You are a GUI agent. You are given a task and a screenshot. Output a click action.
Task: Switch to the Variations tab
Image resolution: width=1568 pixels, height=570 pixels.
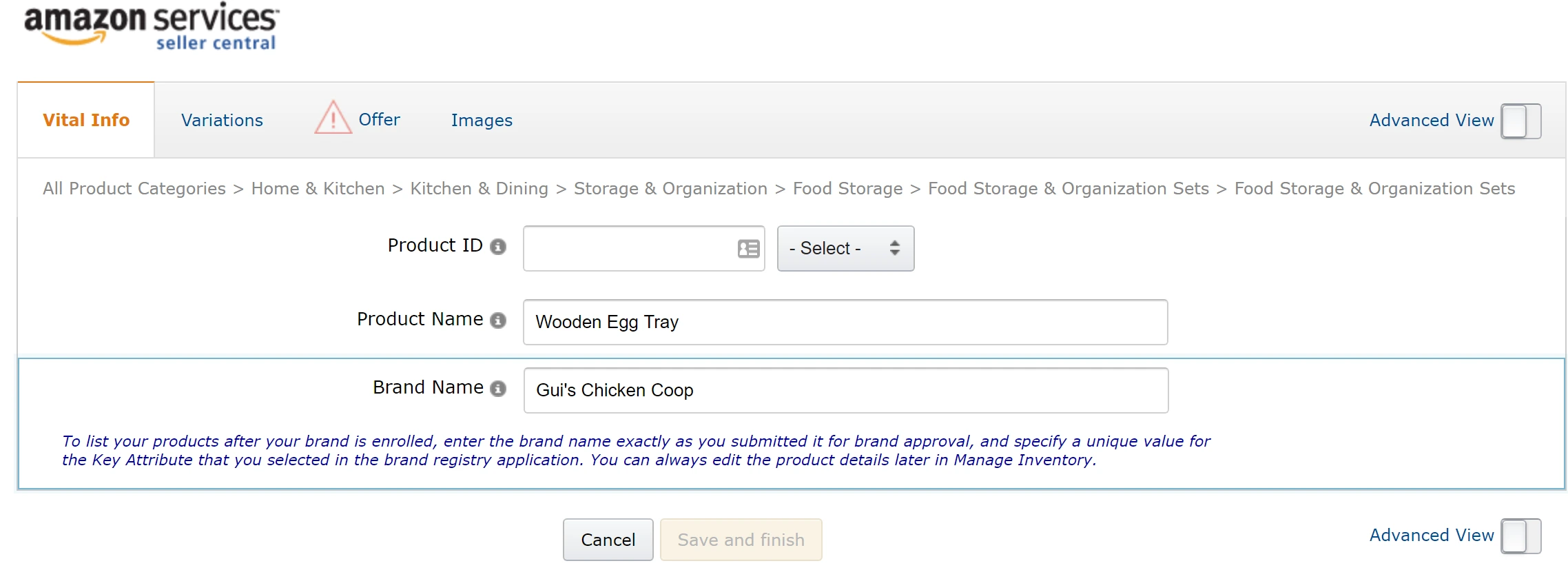[x=222, y=121]
